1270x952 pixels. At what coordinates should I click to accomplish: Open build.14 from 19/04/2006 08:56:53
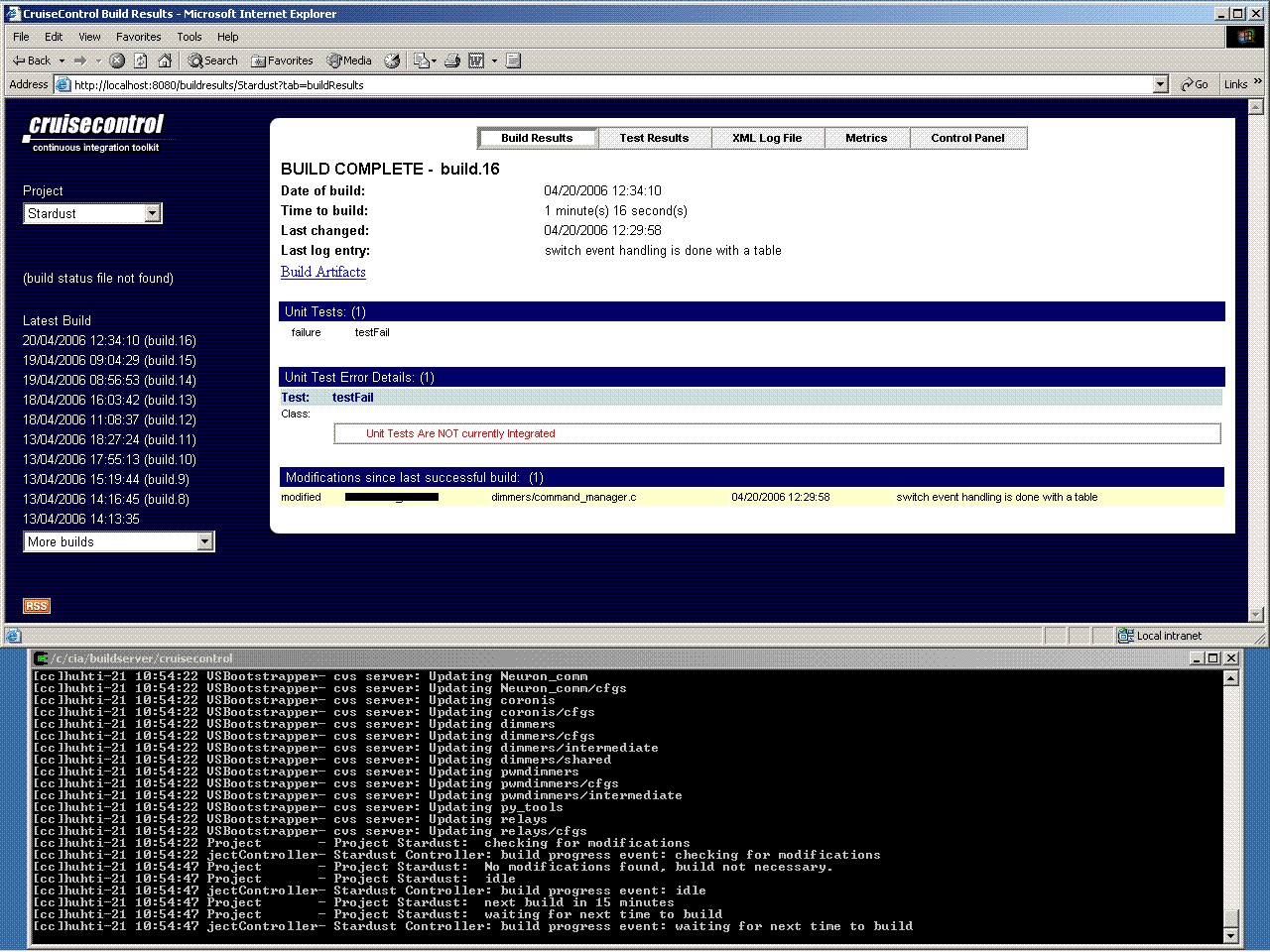109,380
